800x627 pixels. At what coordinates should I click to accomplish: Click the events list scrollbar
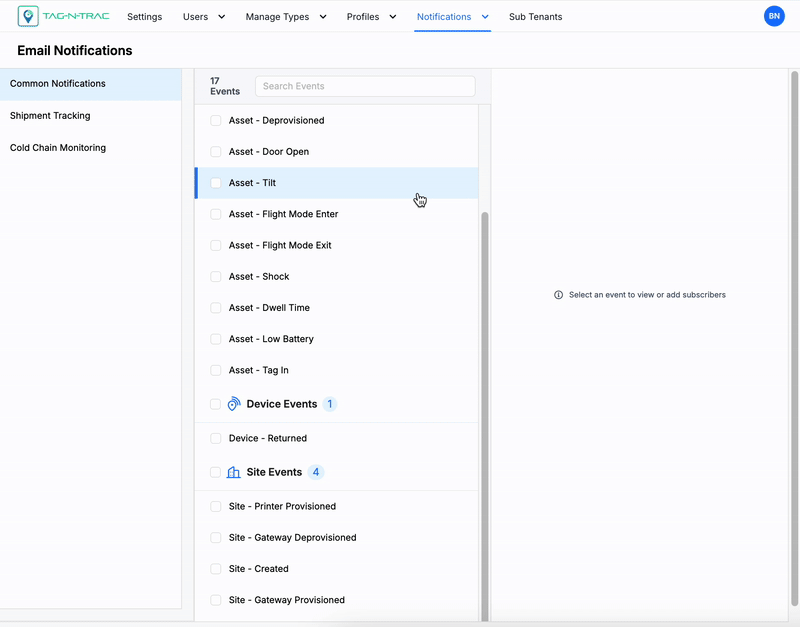(485, 416)
